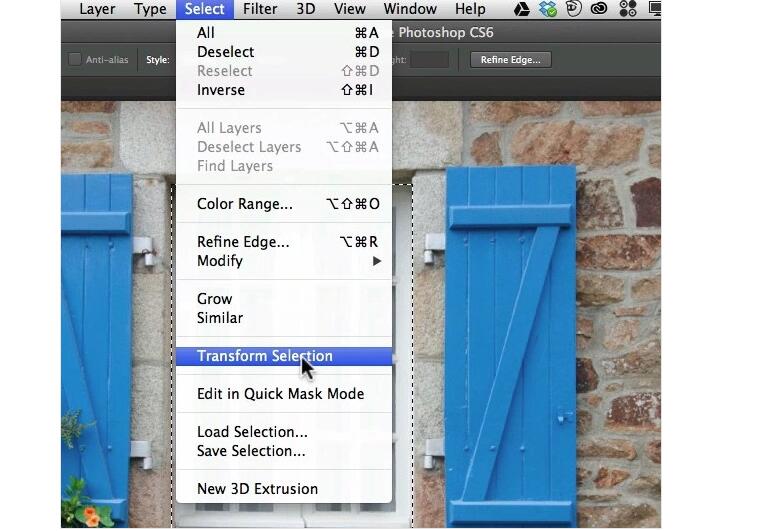Open the Type menu
The width and height of the screenshot is (764, 531).
[x=150, y=9]
